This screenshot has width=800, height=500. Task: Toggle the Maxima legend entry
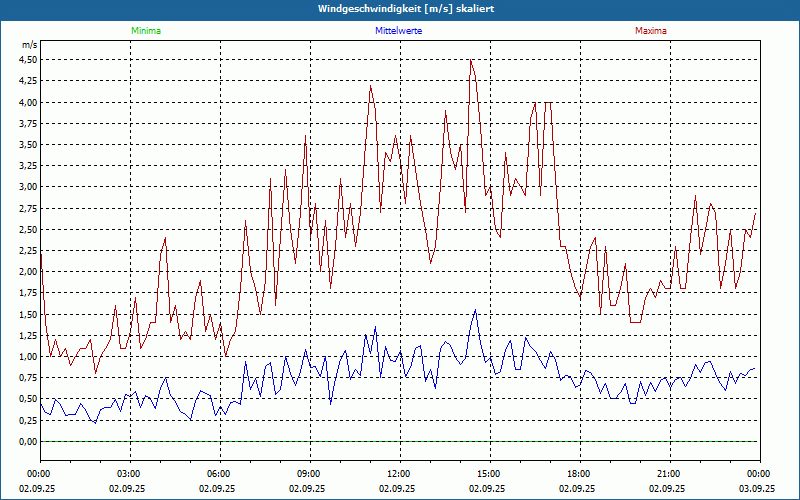(651, 31)
